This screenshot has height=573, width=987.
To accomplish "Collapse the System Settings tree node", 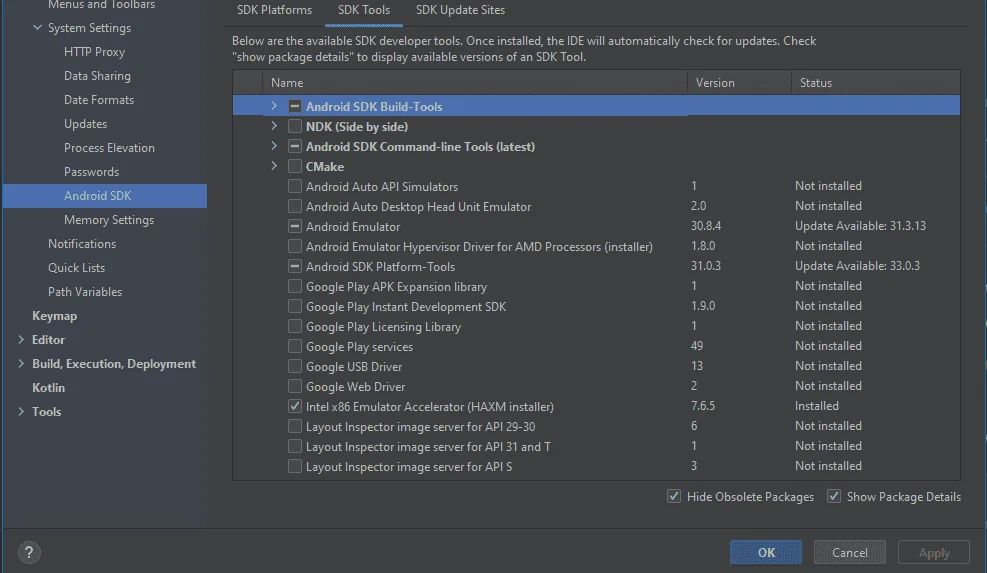I will click(37, 28).
